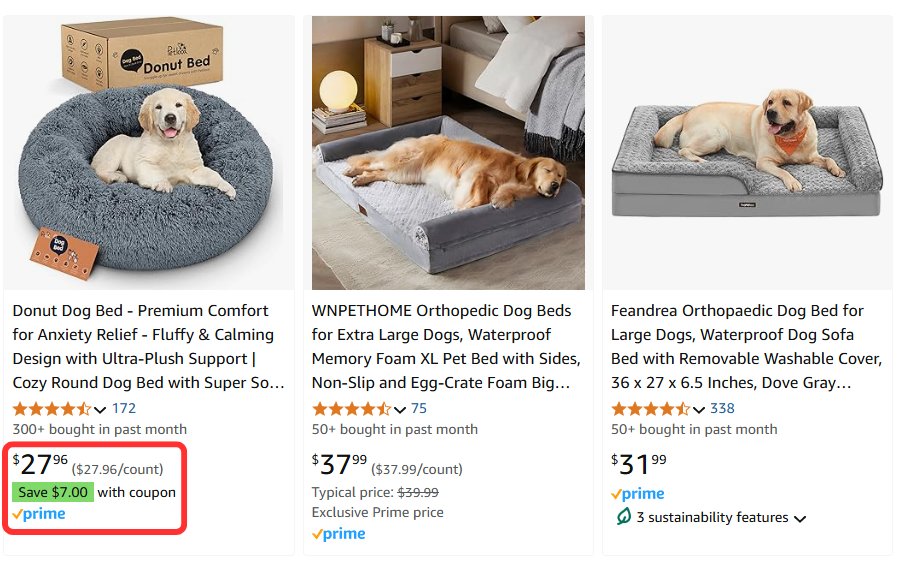Viewport: 899px width, 567px height.
Task: Open the Donut Dog Bed product image
Action: click(149, 153)
